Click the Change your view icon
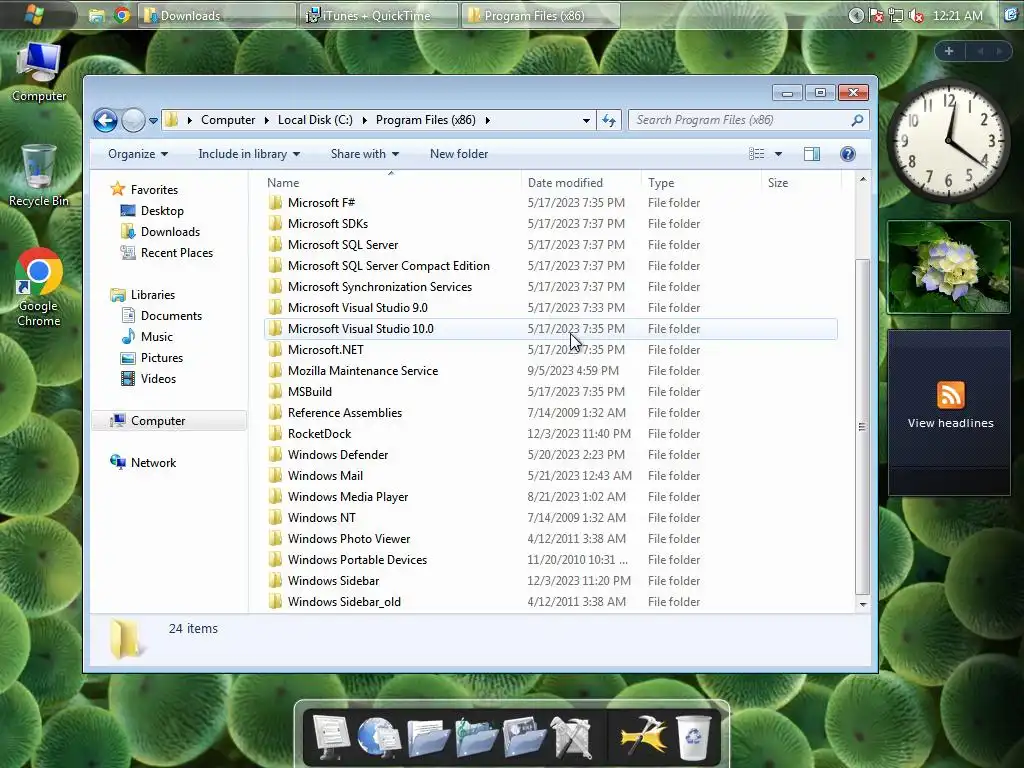 [756, 154]
